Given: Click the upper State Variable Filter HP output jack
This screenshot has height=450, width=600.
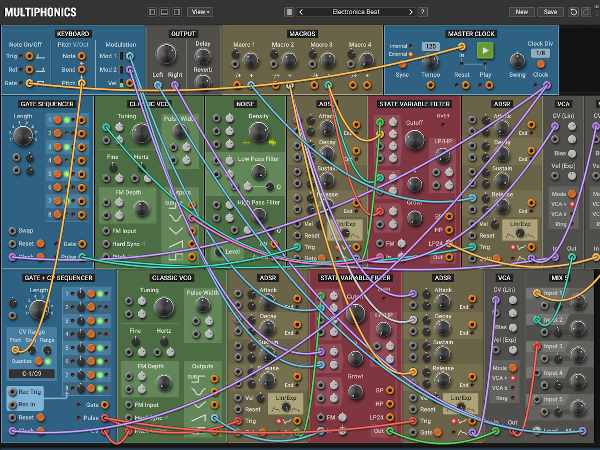Looking at the screenshot, I should (x=449, y=230).
